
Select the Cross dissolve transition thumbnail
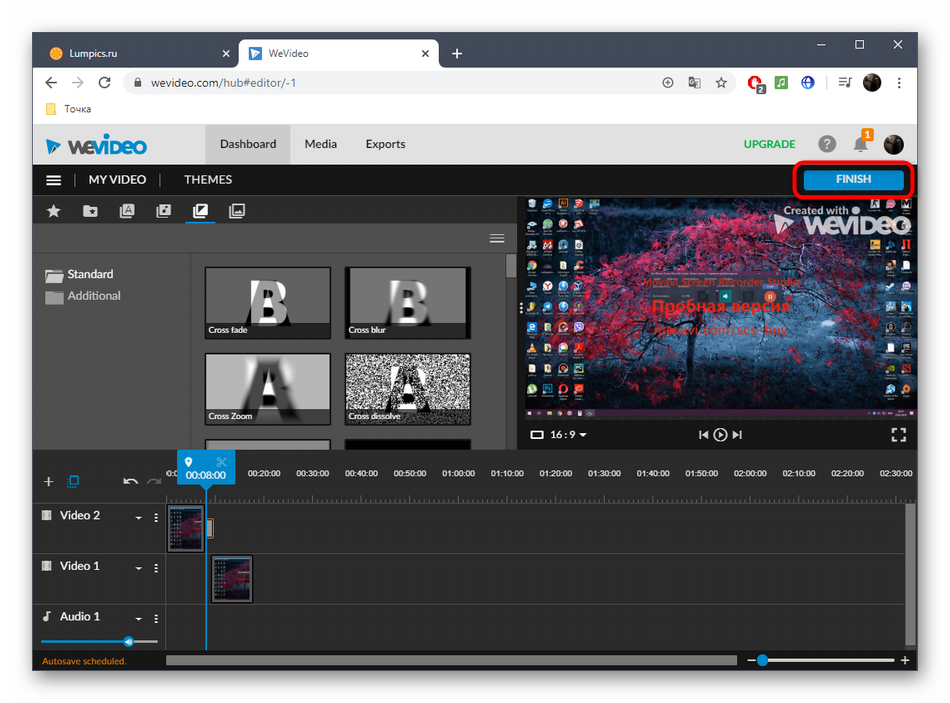click(x=408, y=388)
